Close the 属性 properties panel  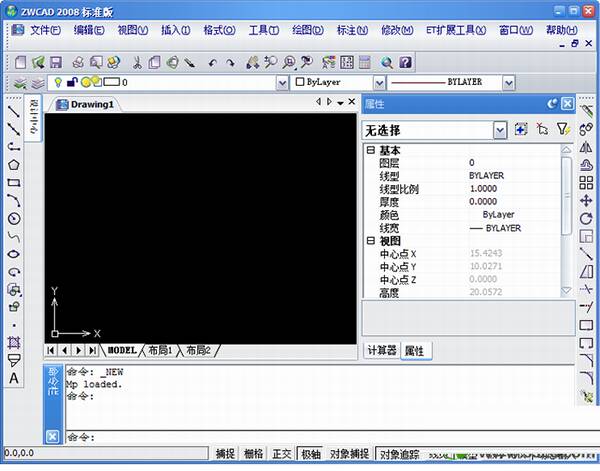pyautogui.click(x=568, y=104)
